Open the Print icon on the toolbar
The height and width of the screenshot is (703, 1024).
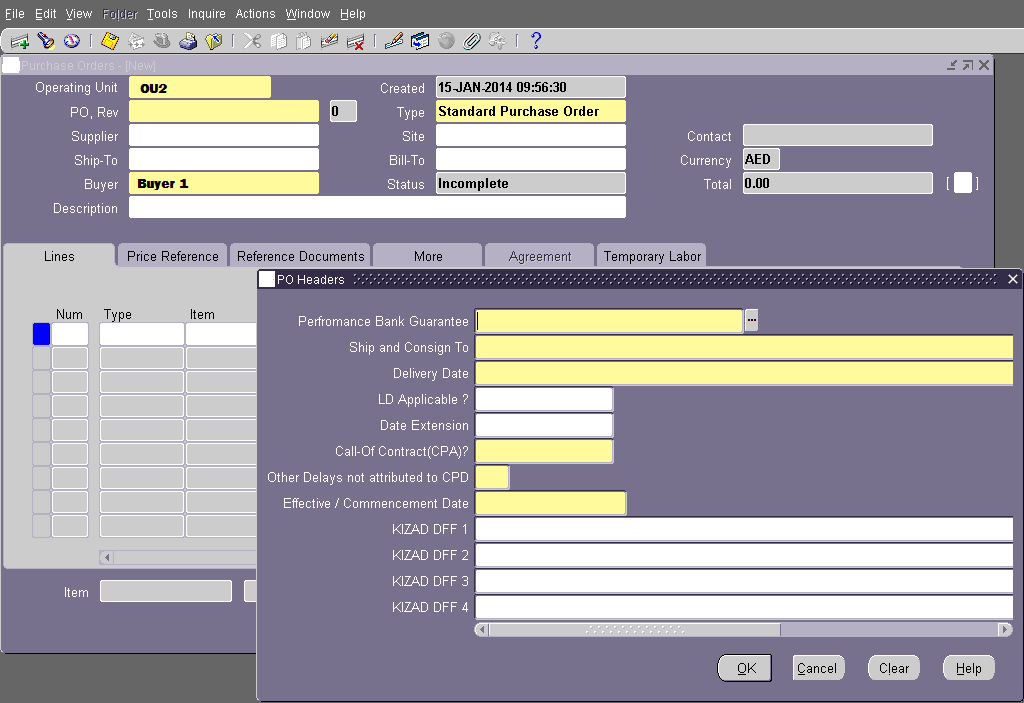(x=188, y=40)
